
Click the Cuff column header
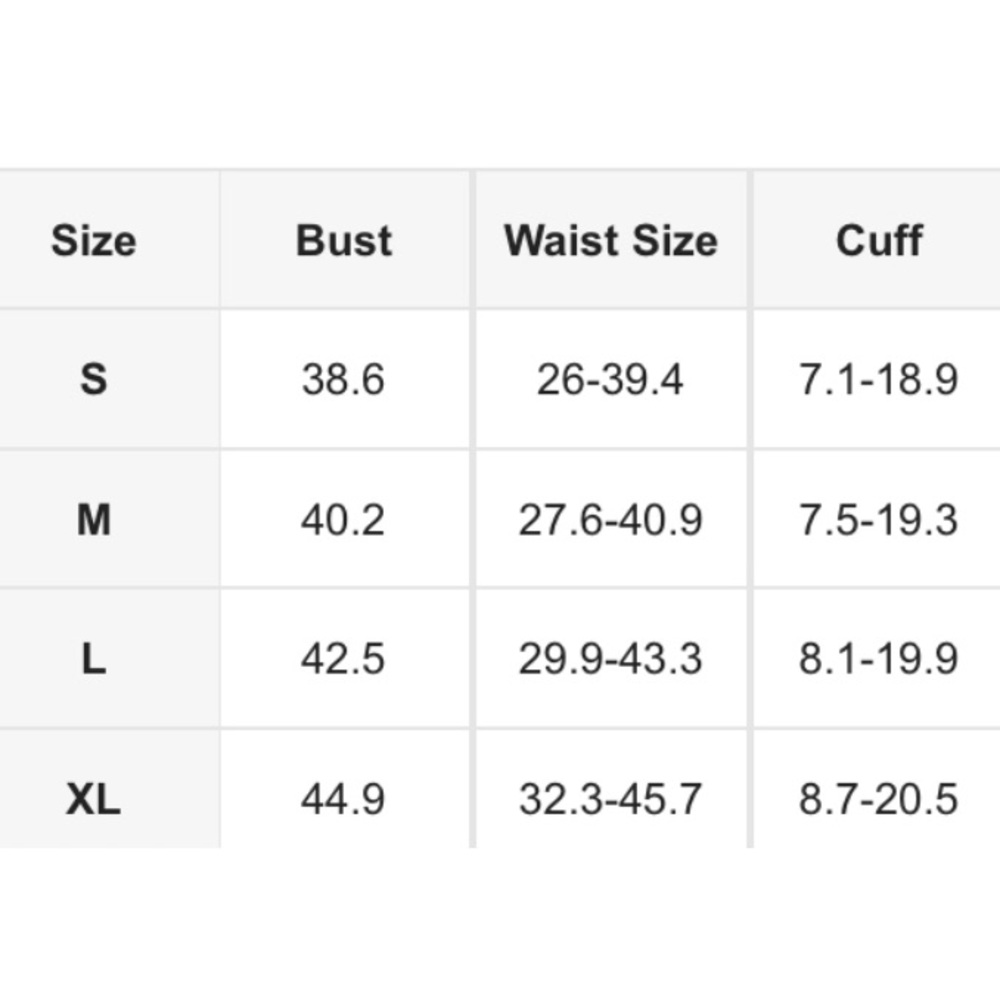click(879, 240)
